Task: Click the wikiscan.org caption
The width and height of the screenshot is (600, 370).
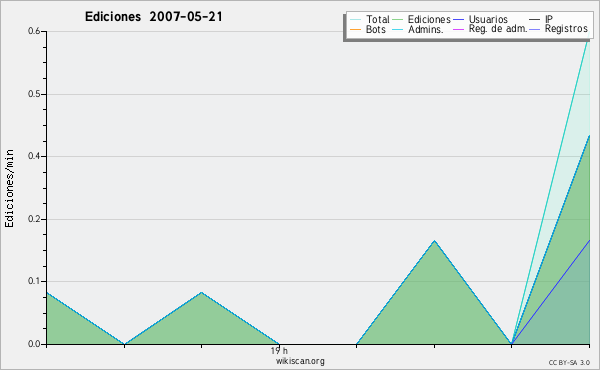Action: tap(300, 361)
